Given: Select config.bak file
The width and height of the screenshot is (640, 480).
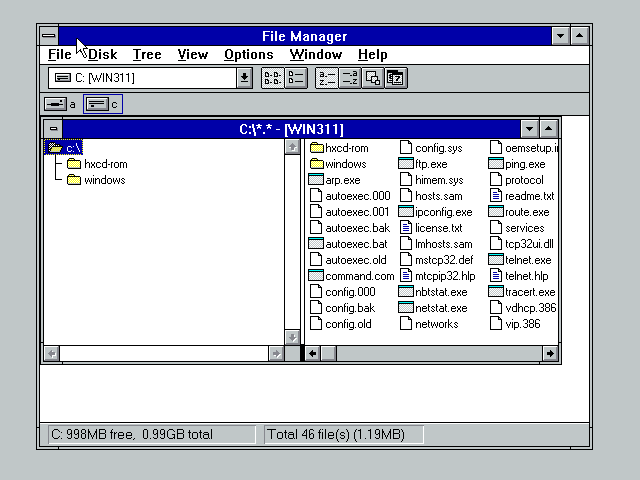Looking at the screenshot, I should tap(342, 308).
